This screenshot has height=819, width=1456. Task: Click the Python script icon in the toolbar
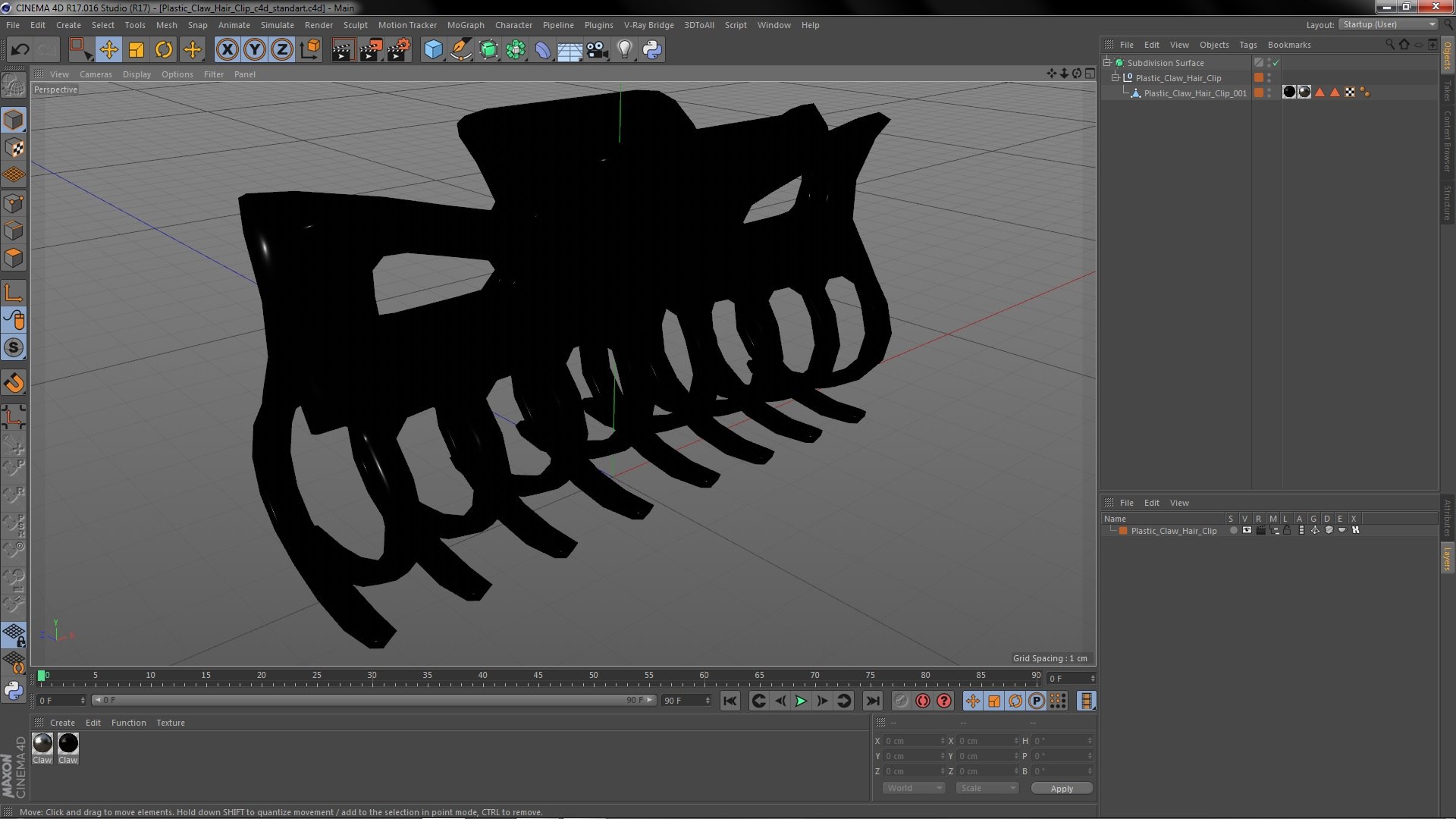click(x=652, y=50)
